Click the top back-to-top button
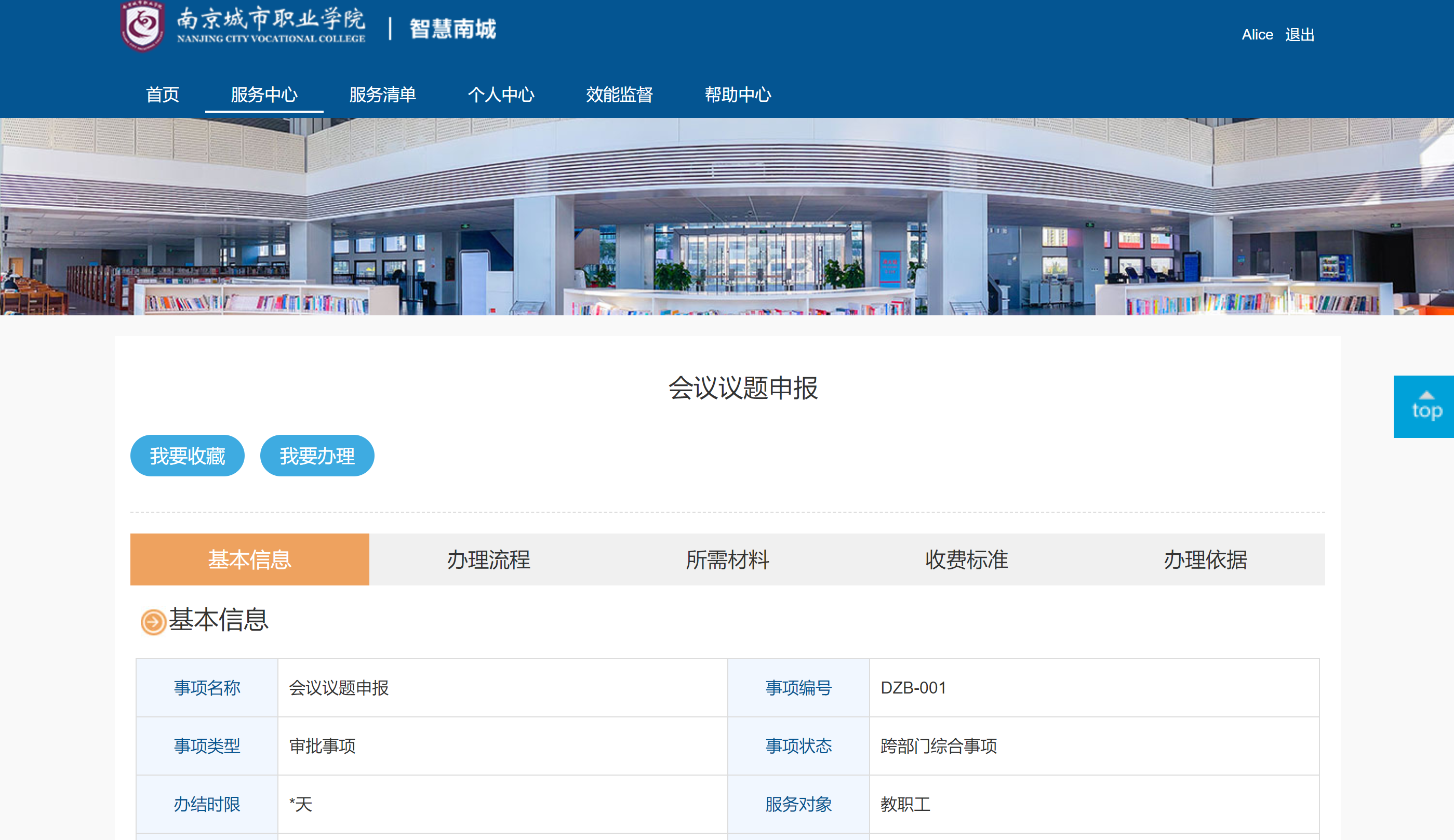This screenshot has height=840, width=1454. click(1423, 407)
